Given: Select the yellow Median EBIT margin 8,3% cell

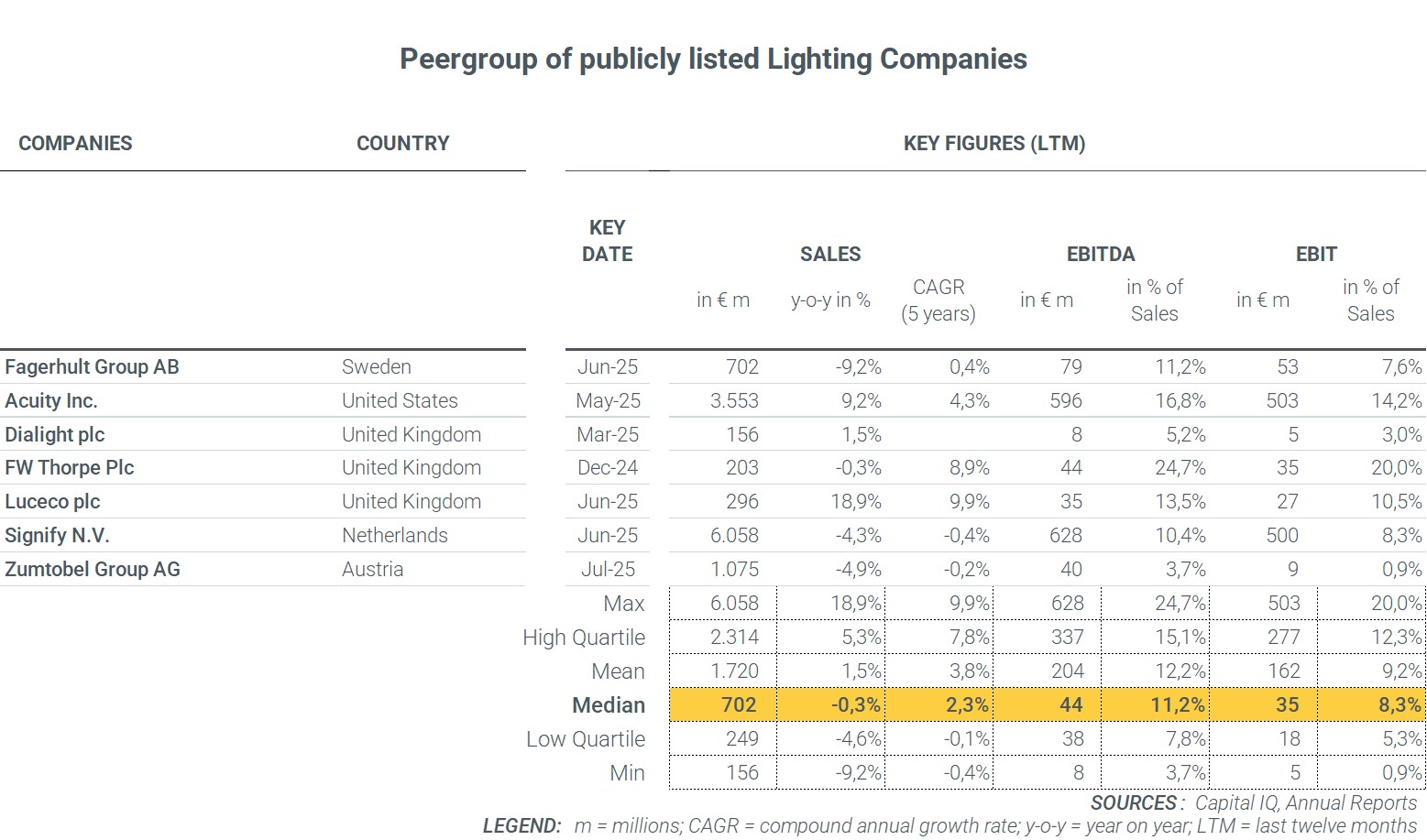Looking at the screenshot, I should click(x=1401, y=705).
